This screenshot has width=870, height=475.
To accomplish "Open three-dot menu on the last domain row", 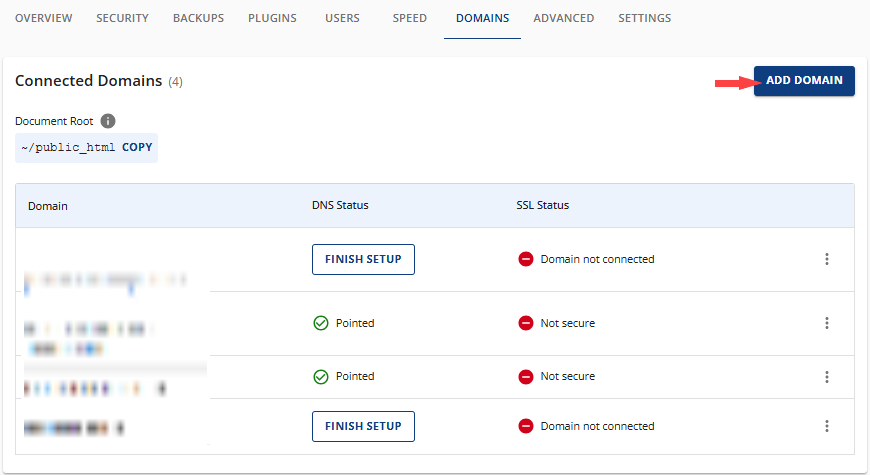I will [x=827, y=426].
